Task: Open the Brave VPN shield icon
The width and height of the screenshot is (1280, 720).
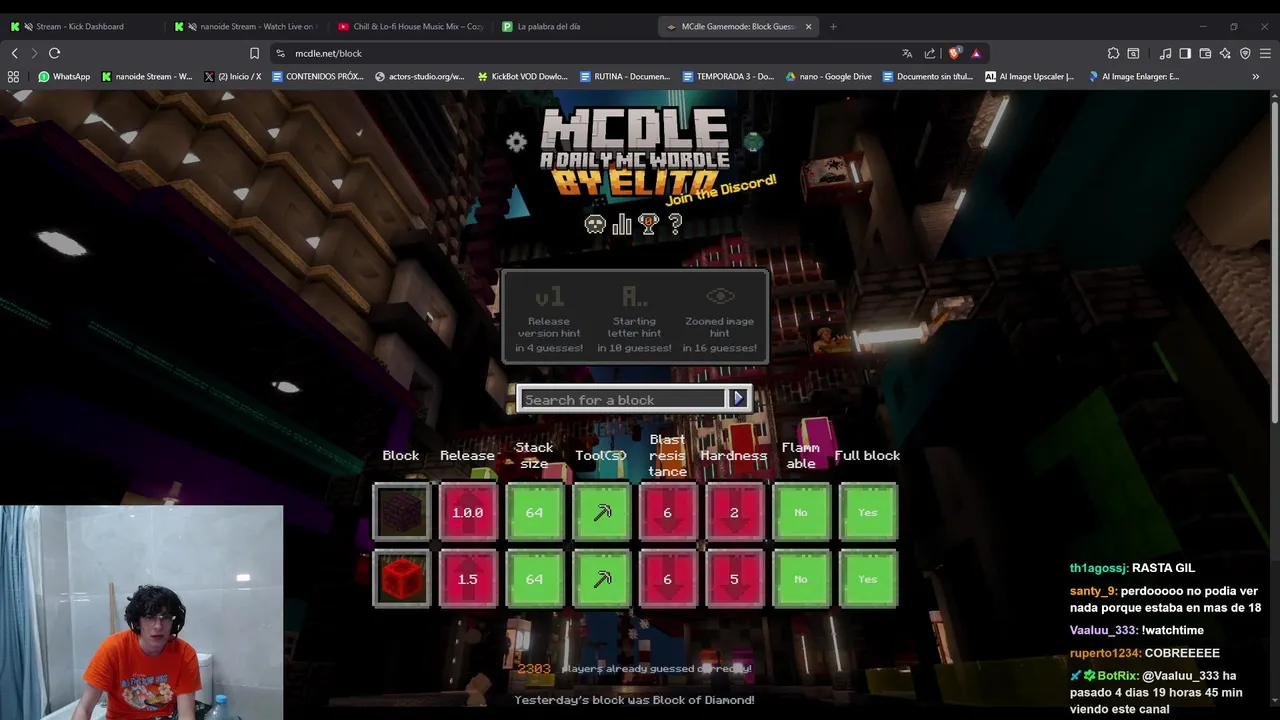Action: (1245, 53)
